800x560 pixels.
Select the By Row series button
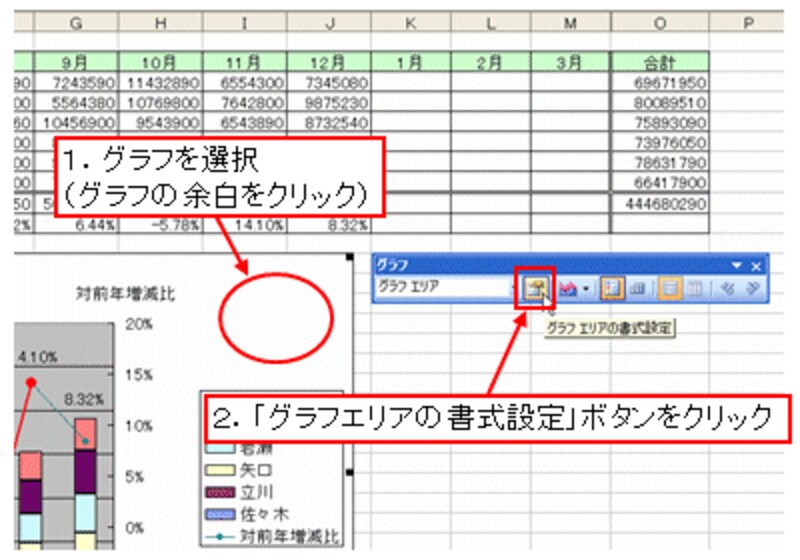tap(670, 289)
